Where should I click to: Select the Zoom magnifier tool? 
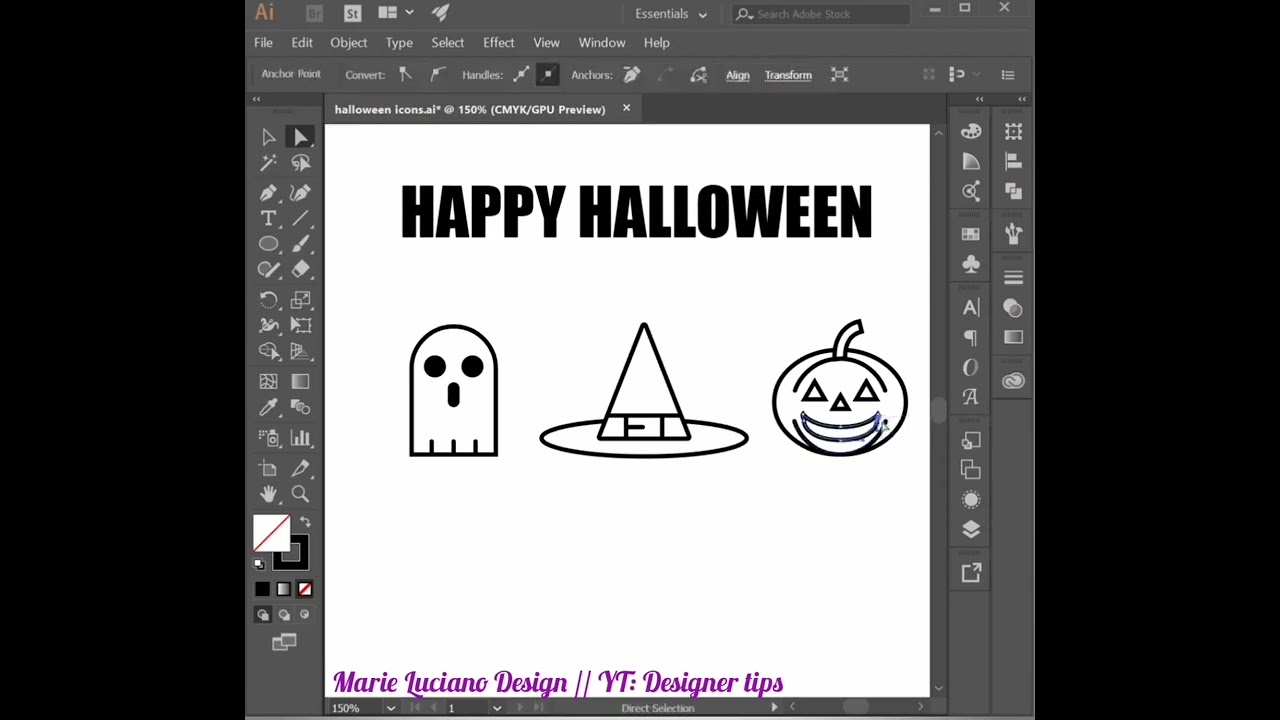click(x=300, y=494)
